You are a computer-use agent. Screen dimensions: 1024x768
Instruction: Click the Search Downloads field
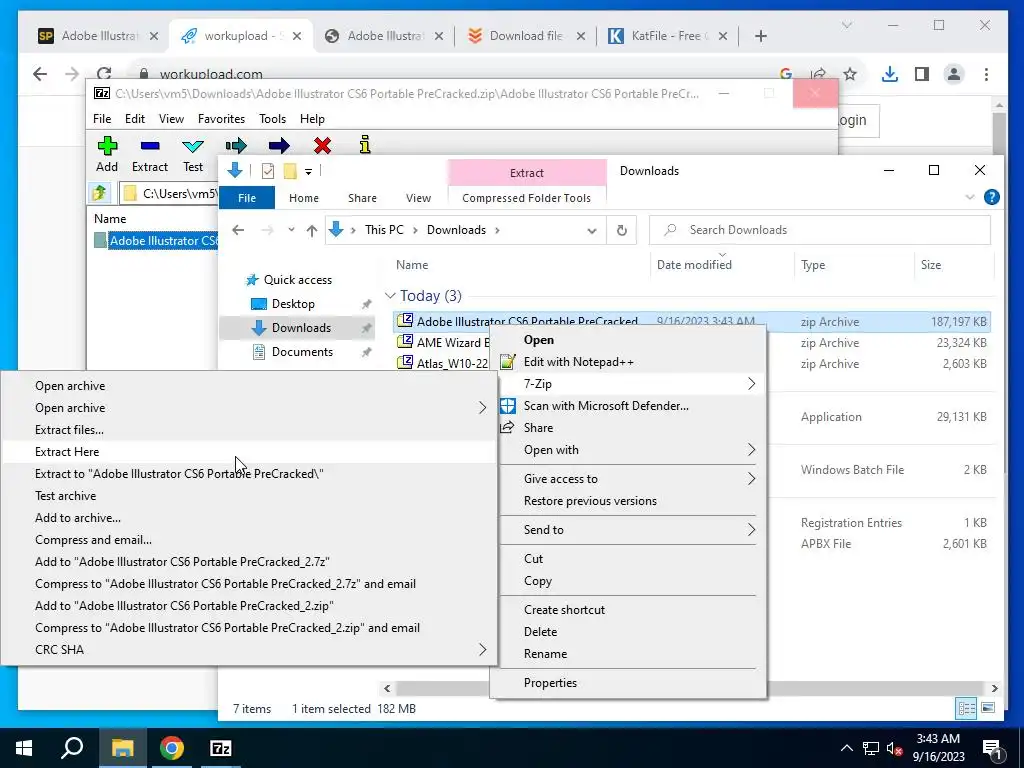(x=820, y=230)
